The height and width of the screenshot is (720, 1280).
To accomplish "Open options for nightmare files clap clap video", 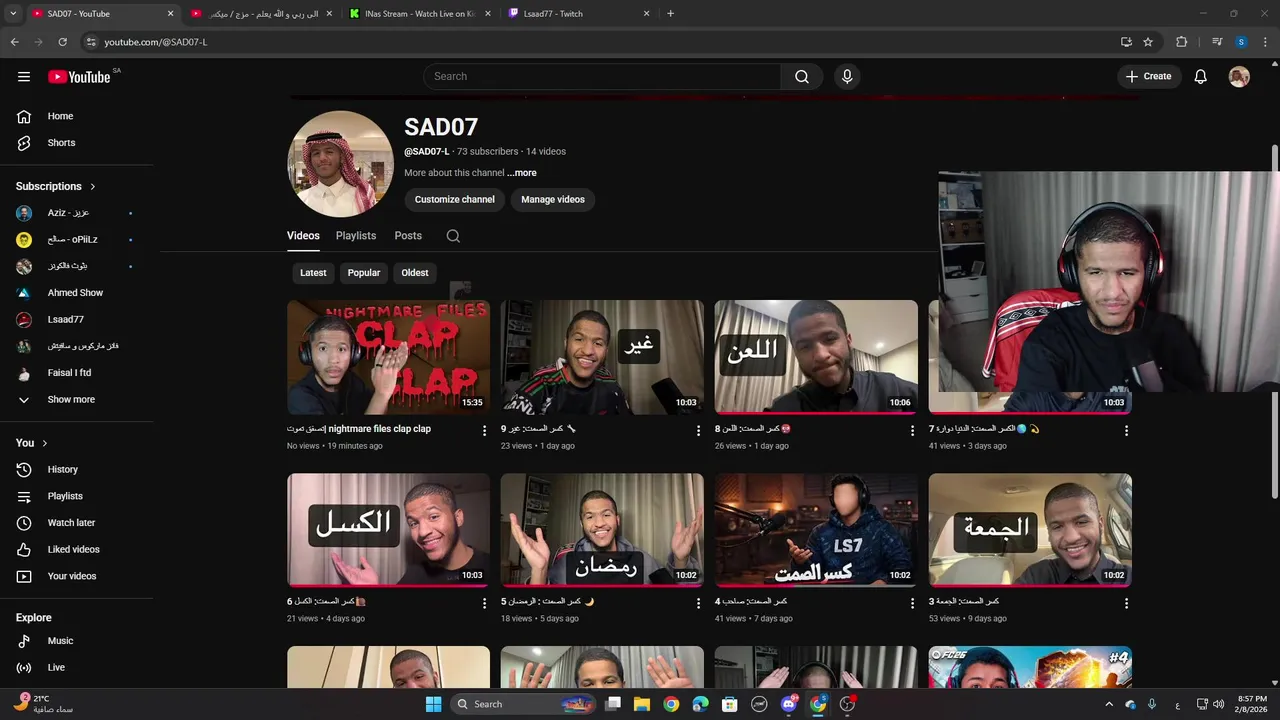I will pos(484,431).
